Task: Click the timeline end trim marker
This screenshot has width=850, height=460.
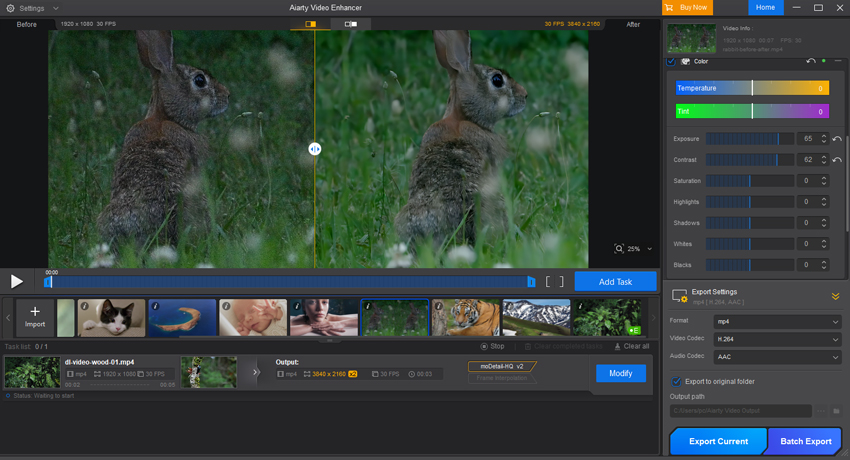Action: pyautogui.click(x=531, y=282)
